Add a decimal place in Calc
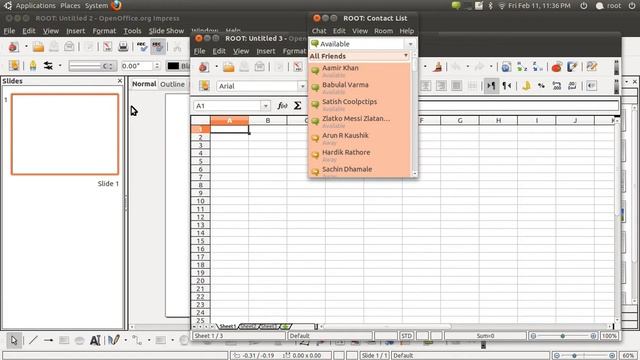Screen dimensions: 640x360 point(557,86)
